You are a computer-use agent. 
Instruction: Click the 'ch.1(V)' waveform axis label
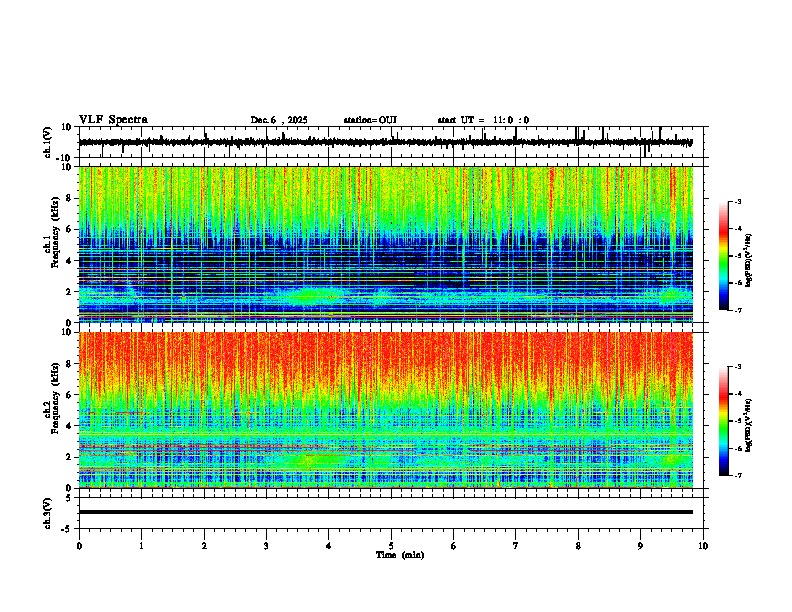pos(48,142)
